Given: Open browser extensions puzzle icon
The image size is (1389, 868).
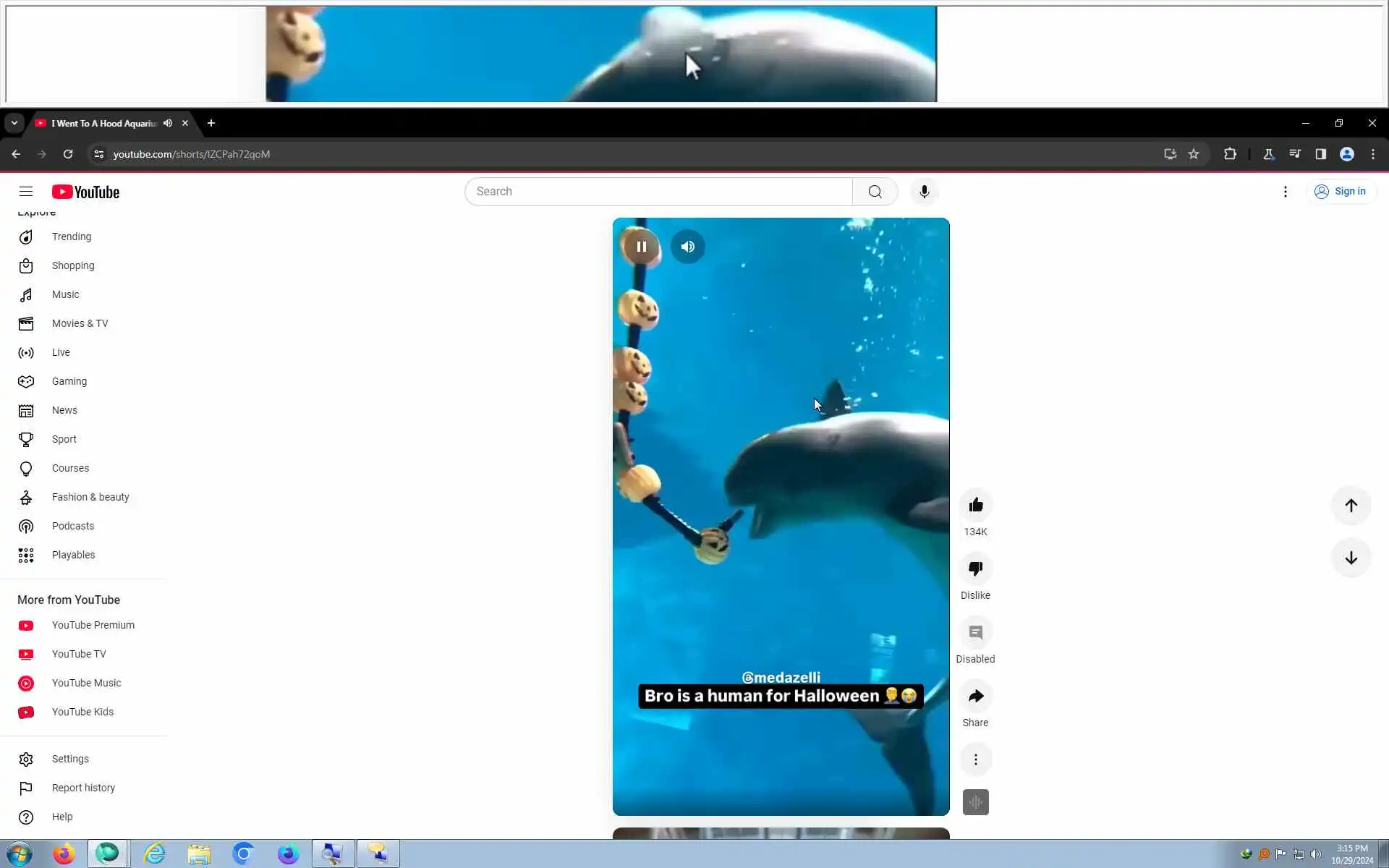Looking at the screenshot, I should 1230,154.
